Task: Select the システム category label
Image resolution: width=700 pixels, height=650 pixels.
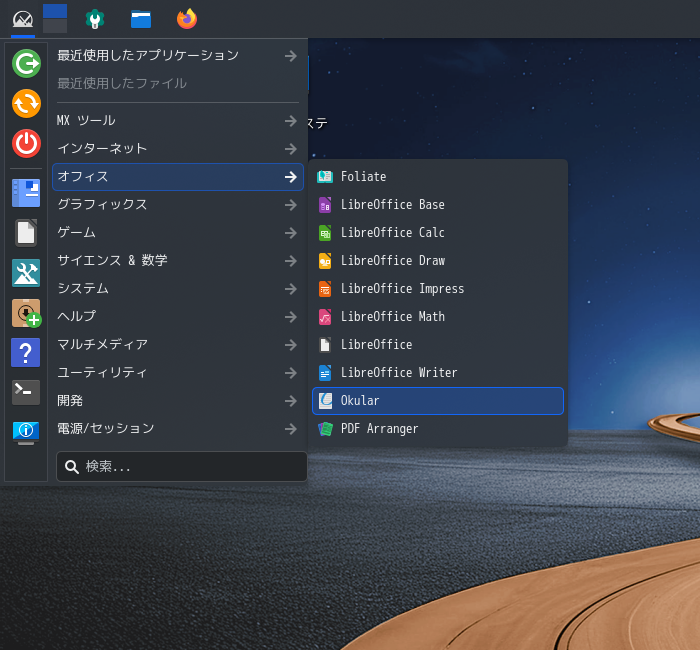Action: pos(83,289)
